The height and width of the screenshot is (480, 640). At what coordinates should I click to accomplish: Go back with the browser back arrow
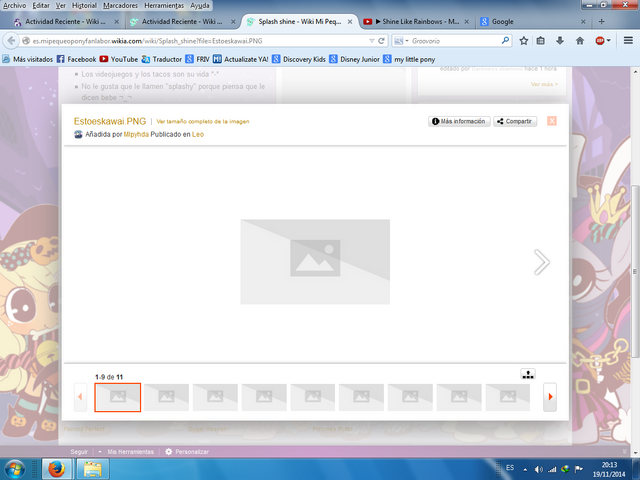11,41
